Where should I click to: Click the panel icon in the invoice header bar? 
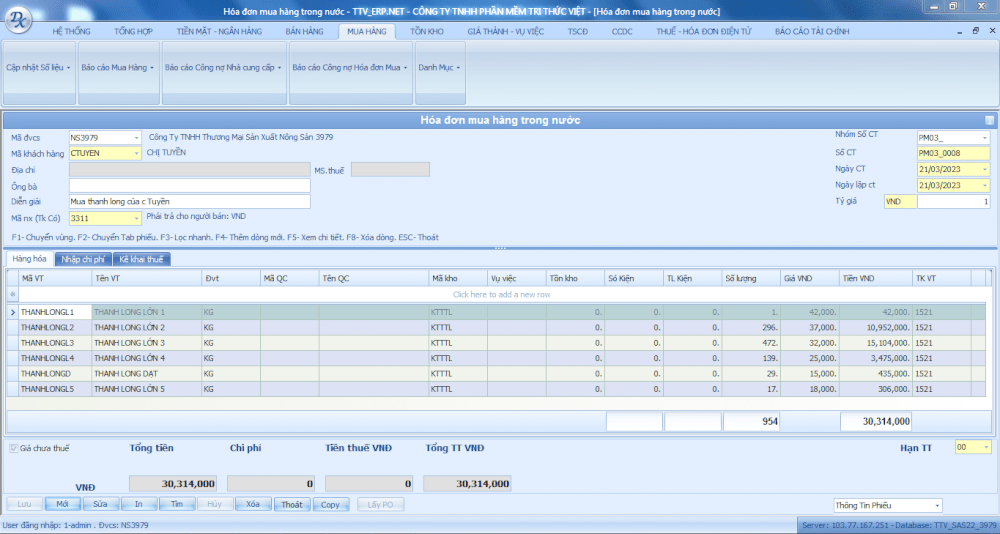tap(989, 121)
